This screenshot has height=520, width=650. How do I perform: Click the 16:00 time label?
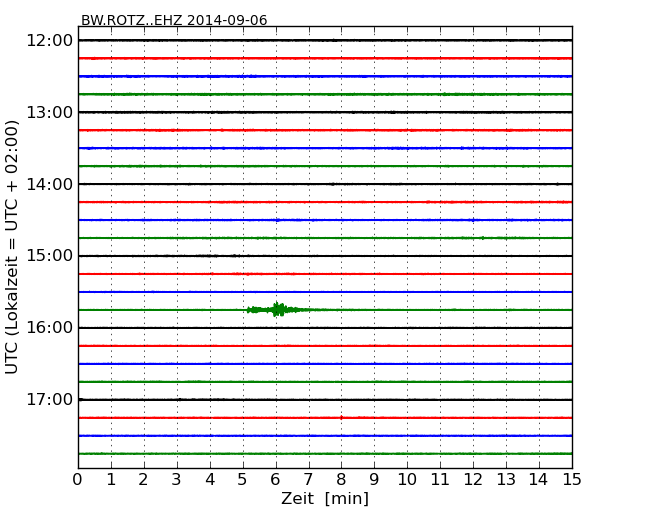click(x=50, y=328)
